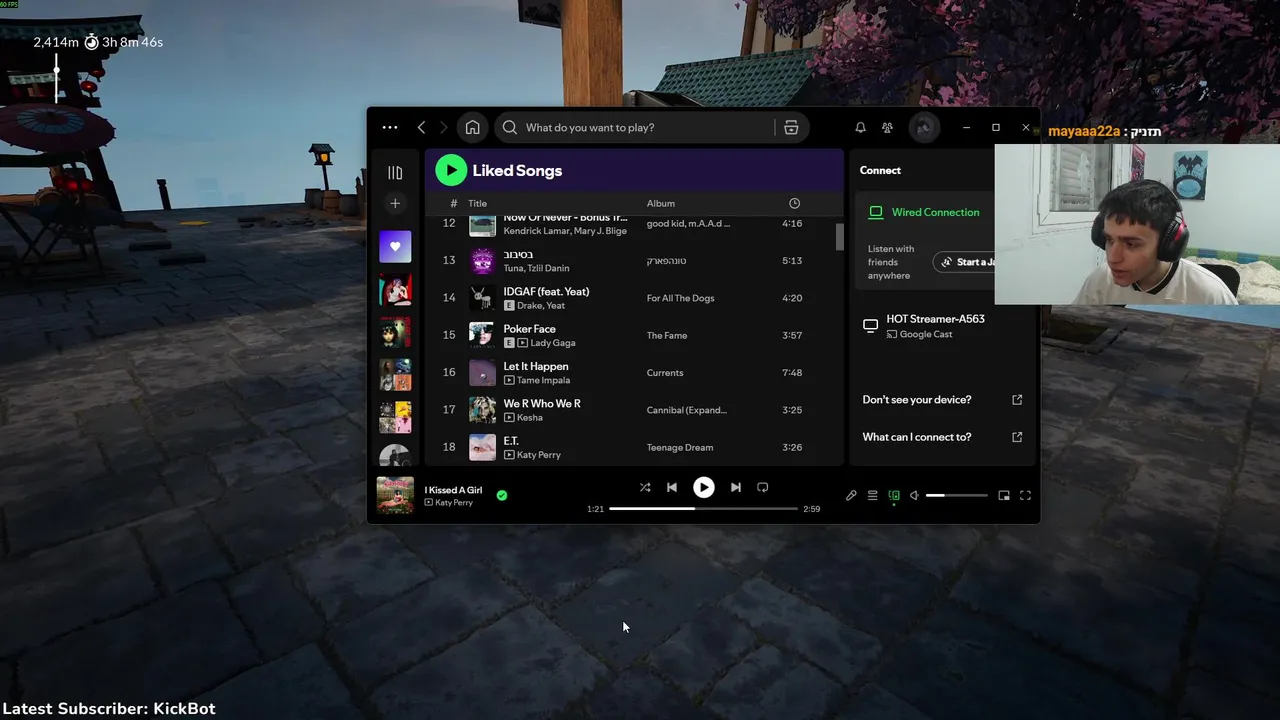This screenshot has width=1280, height=720.
Task: Open album link 'Currents'
Action: coord(665,373)
